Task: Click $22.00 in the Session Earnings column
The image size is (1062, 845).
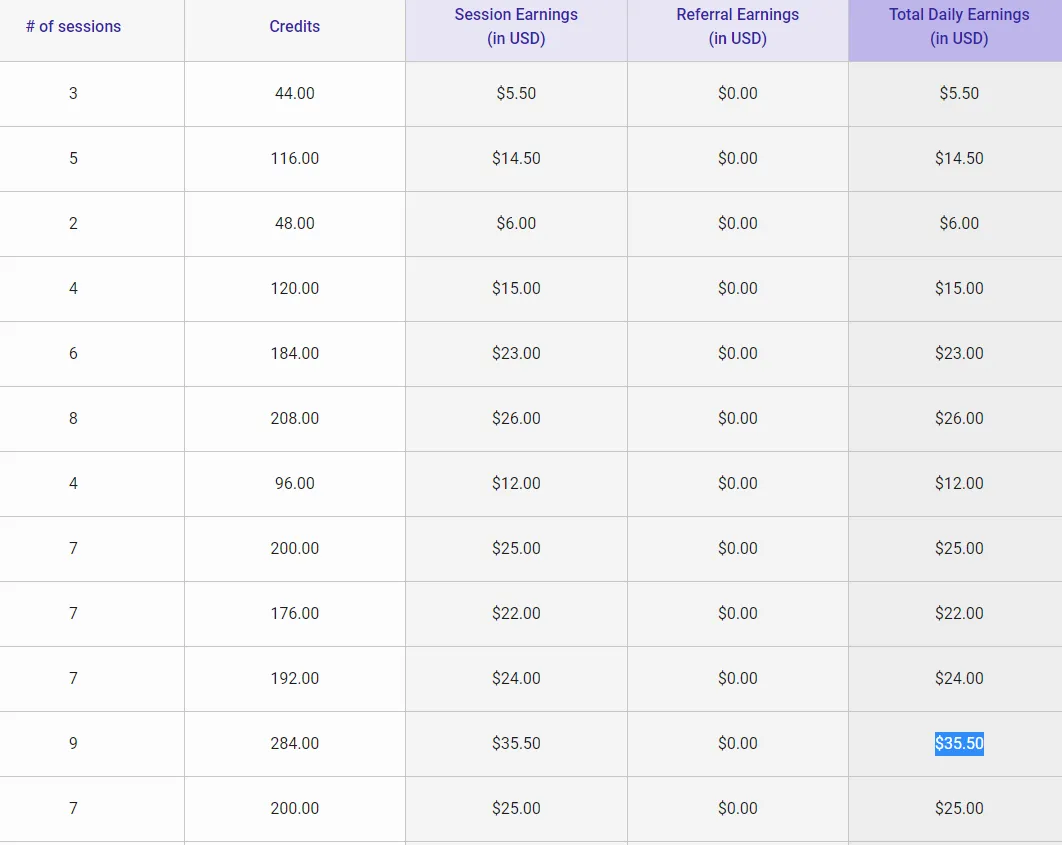Action: (516, 613)
